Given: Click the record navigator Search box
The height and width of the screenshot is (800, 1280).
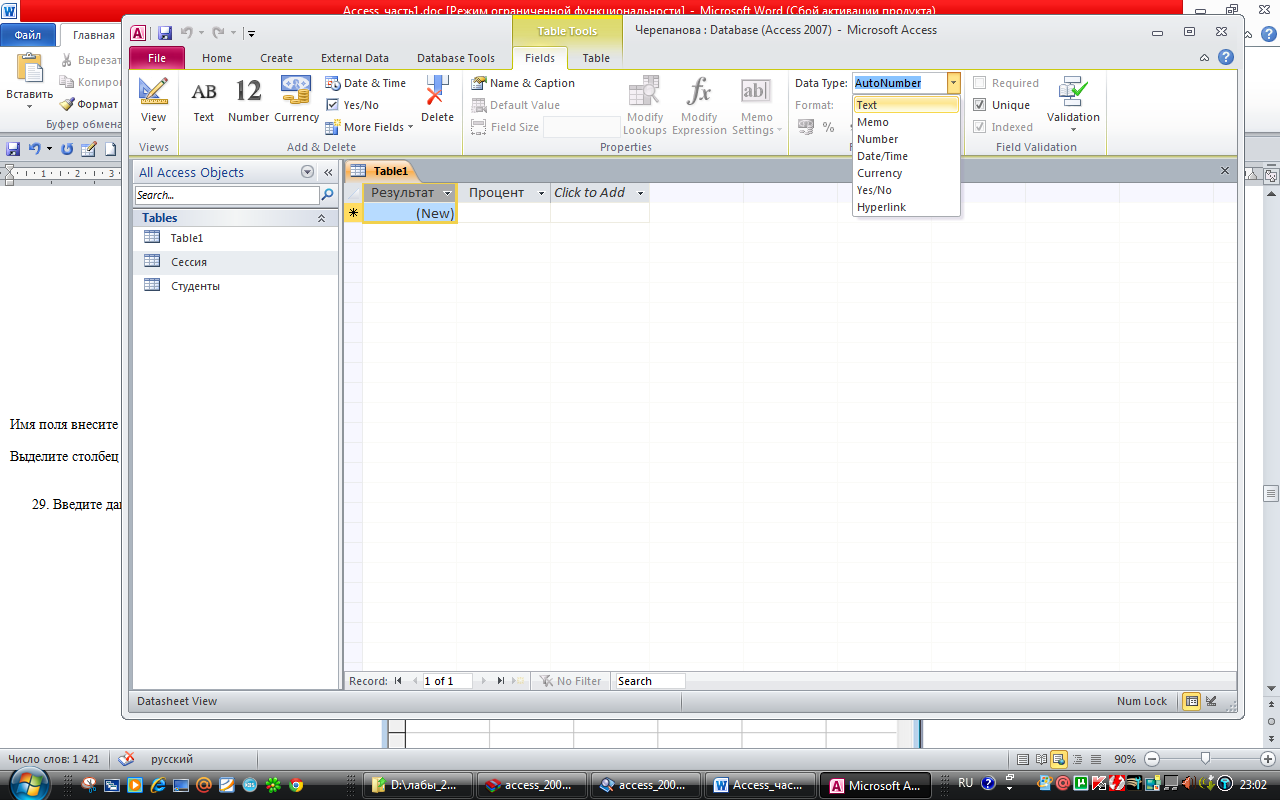Looking at the screenshot, I should click(x=650, y=681).
